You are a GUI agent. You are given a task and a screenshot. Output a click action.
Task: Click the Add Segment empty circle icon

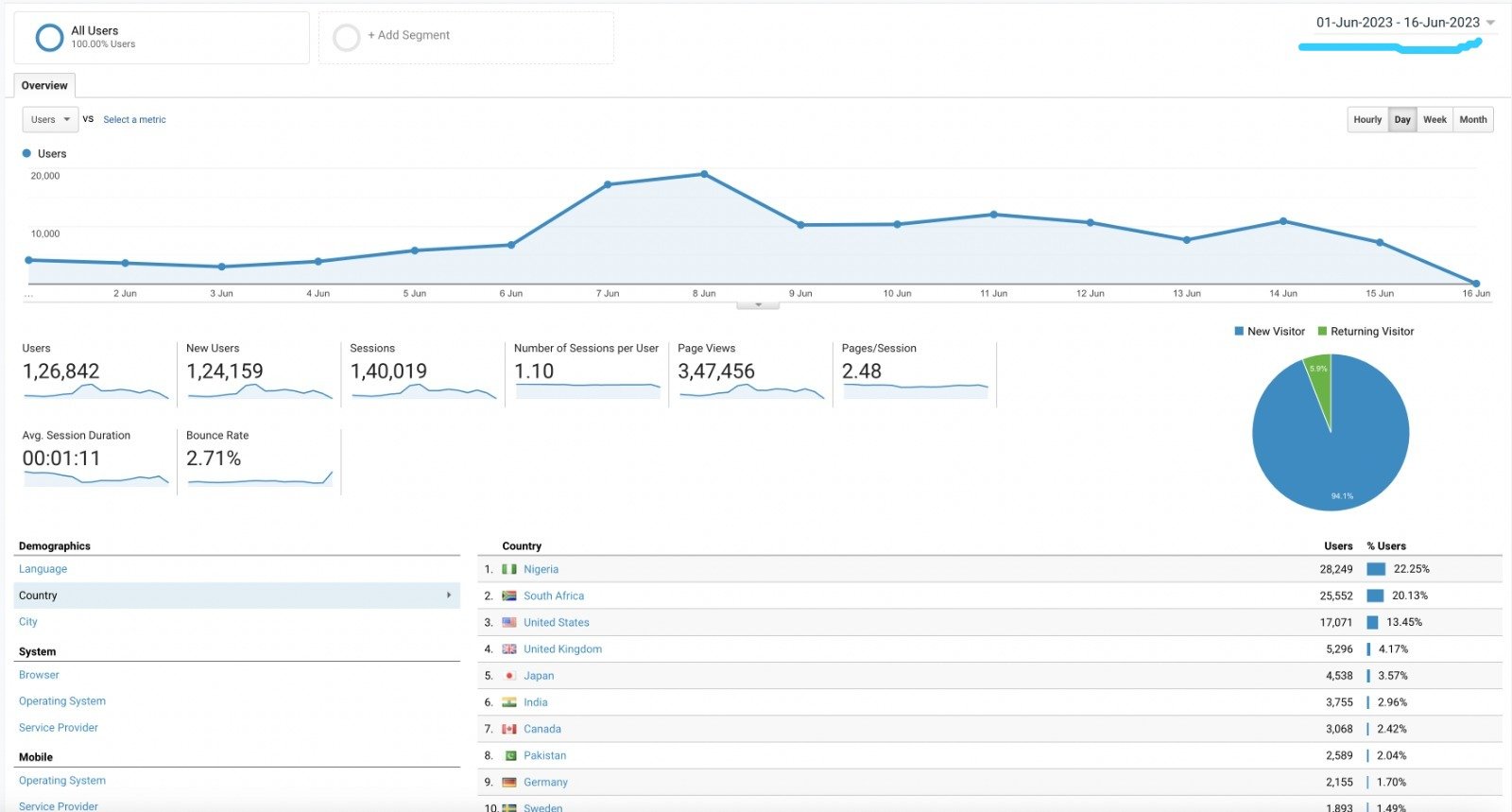click(x=347, y=37)
